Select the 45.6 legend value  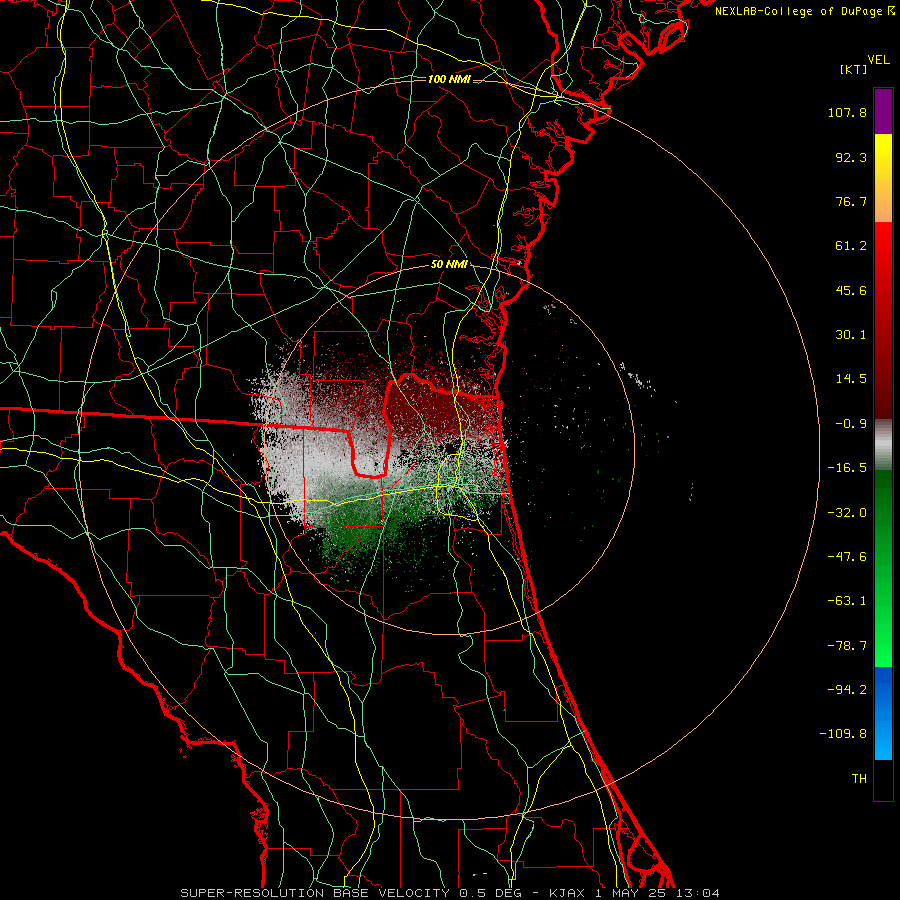[851, 290]
